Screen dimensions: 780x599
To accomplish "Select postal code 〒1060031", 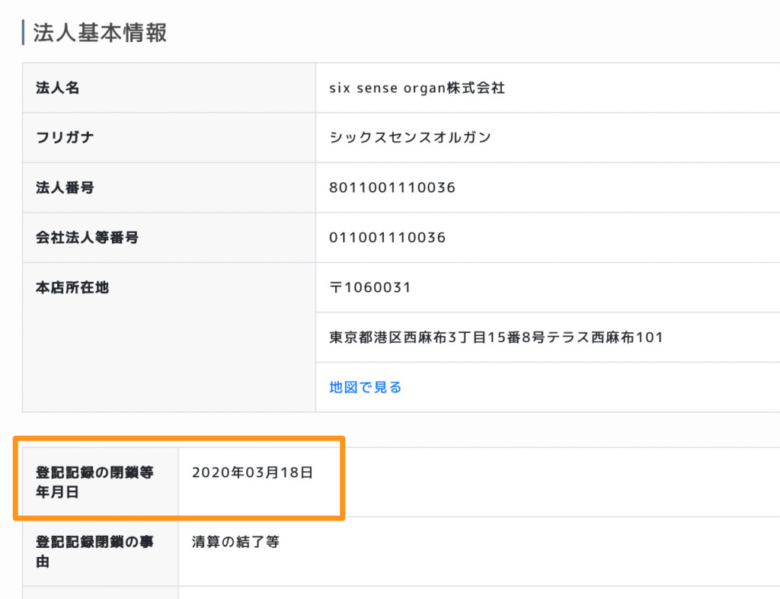I will [x=370, y=288].
